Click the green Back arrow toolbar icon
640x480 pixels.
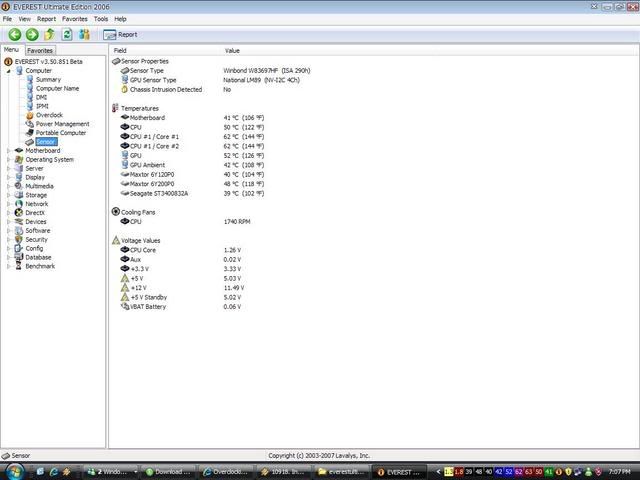tap(14, 34)
